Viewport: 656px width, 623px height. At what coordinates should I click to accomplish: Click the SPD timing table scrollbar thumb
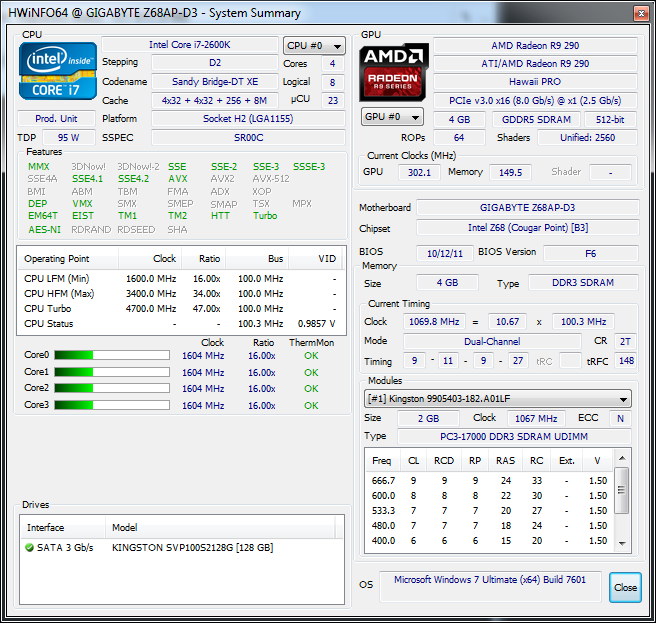pyautogui.click(x=622, y=490)
